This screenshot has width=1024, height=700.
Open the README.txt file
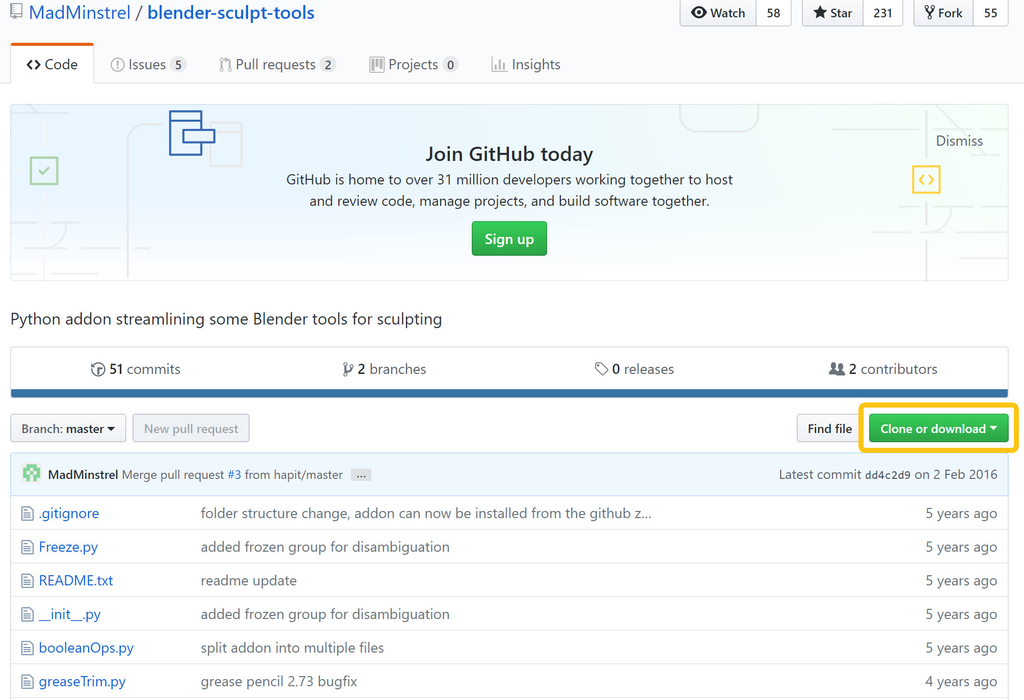[x=76, y=581]
